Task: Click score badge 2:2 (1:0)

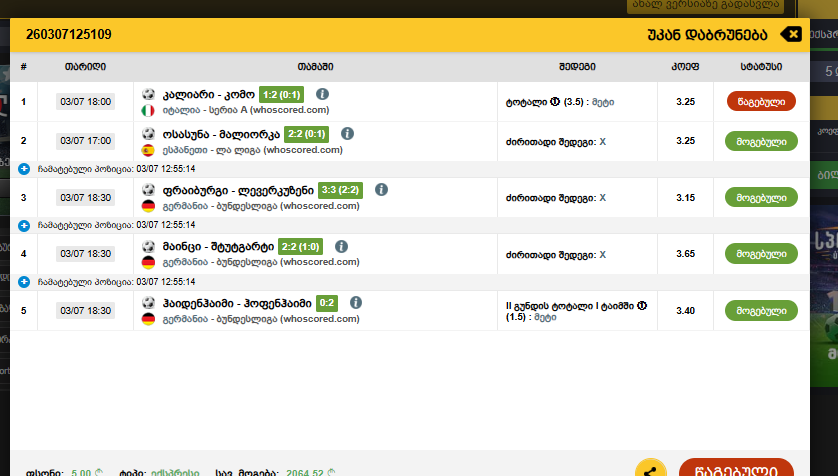Action: (x=300, y=247)
